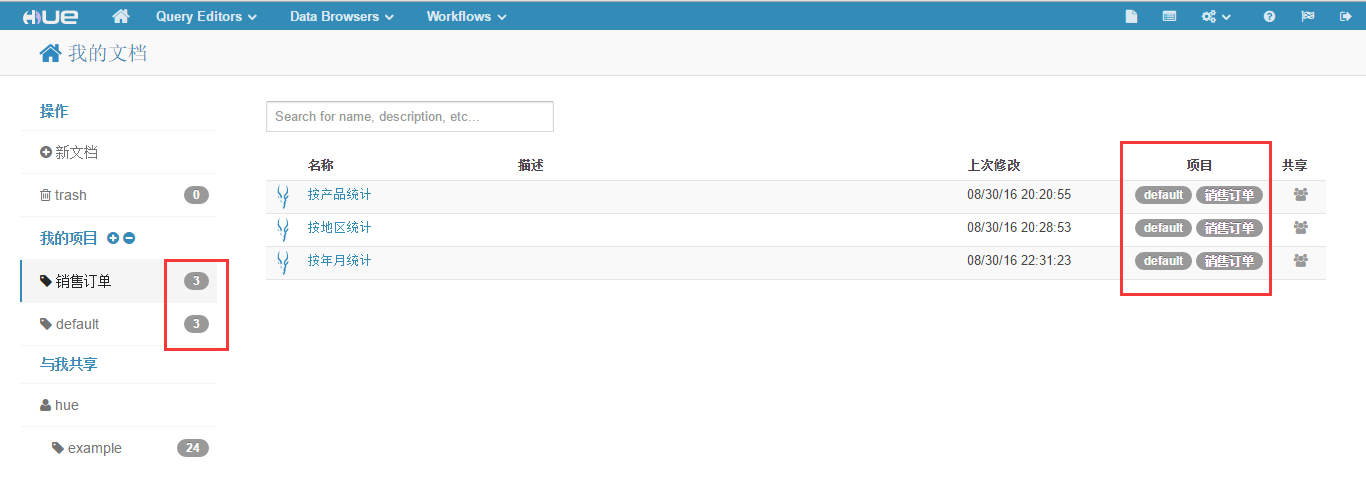1366x485 pixels.
Task: Click the example count badge 24
Action: tap(193, 448)
